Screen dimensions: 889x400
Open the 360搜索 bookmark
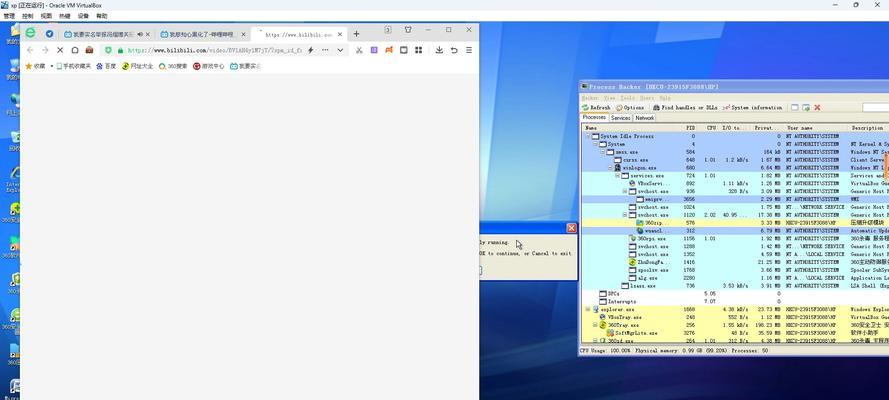(173, 66)
